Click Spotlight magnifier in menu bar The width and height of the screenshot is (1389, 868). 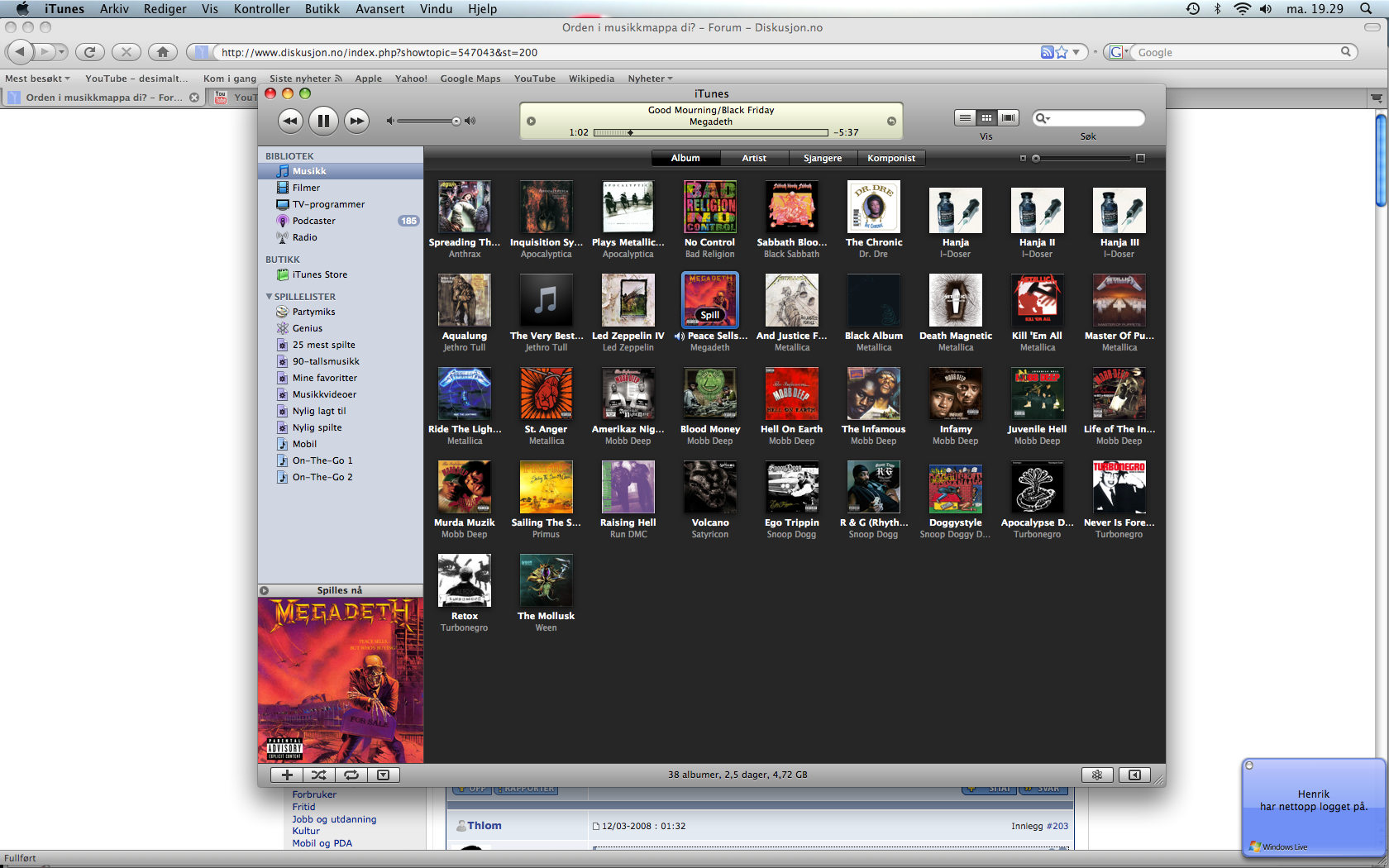tap(1366, 9)
